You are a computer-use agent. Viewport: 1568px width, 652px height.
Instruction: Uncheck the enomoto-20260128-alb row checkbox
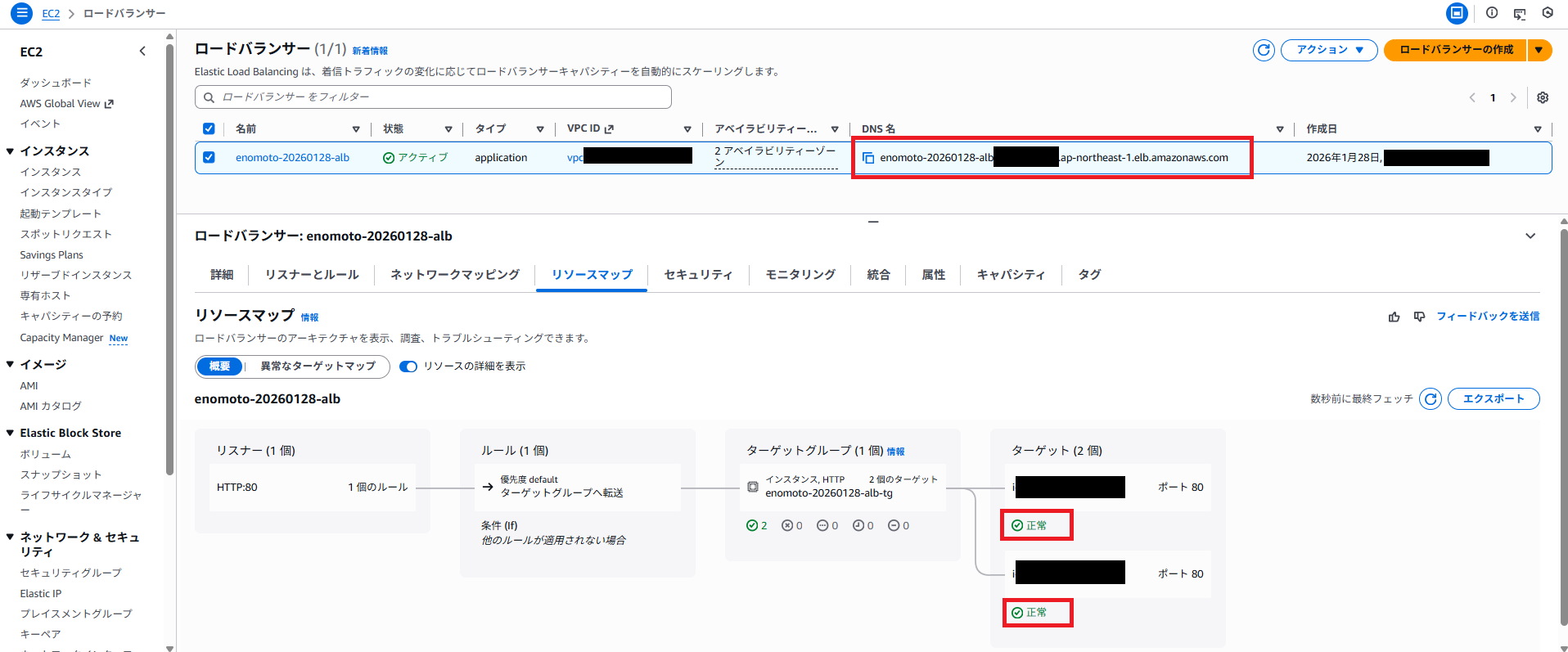(x=209, y=157)
